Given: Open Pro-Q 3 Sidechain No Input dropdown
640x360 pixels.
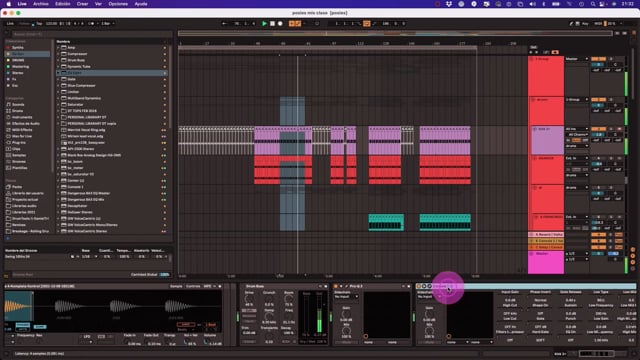Looking at the screenshot, I should click(346, 297).
